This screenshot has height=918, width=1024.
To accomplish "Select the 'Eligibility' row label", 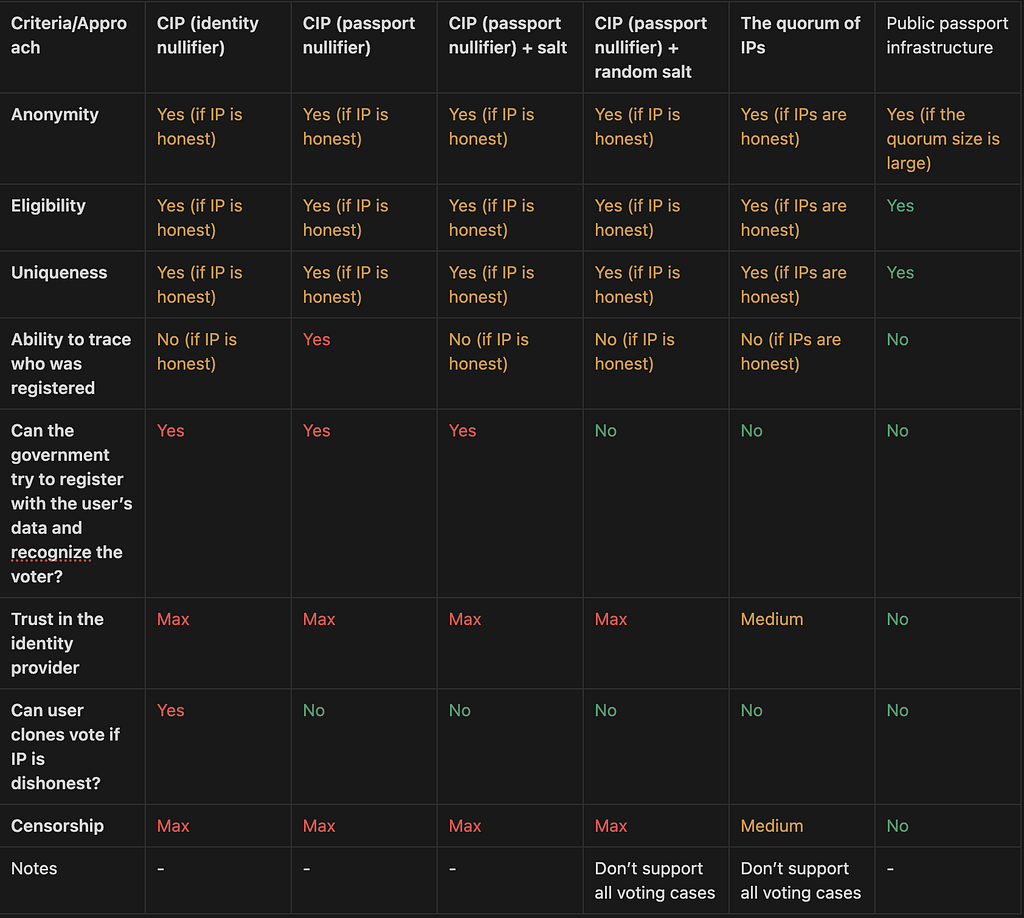I will click(48, 206).
